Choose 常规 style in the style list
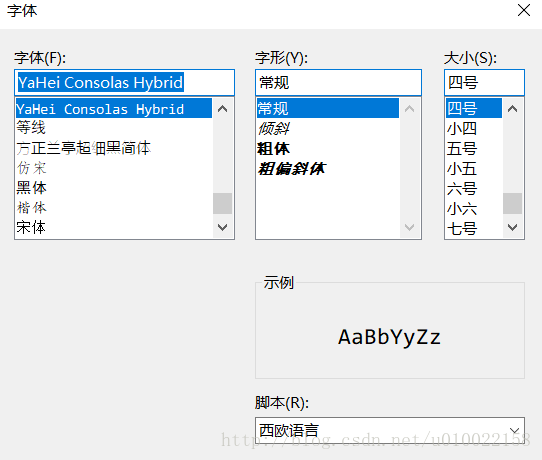542x460 pixels. tap(328, 109)
